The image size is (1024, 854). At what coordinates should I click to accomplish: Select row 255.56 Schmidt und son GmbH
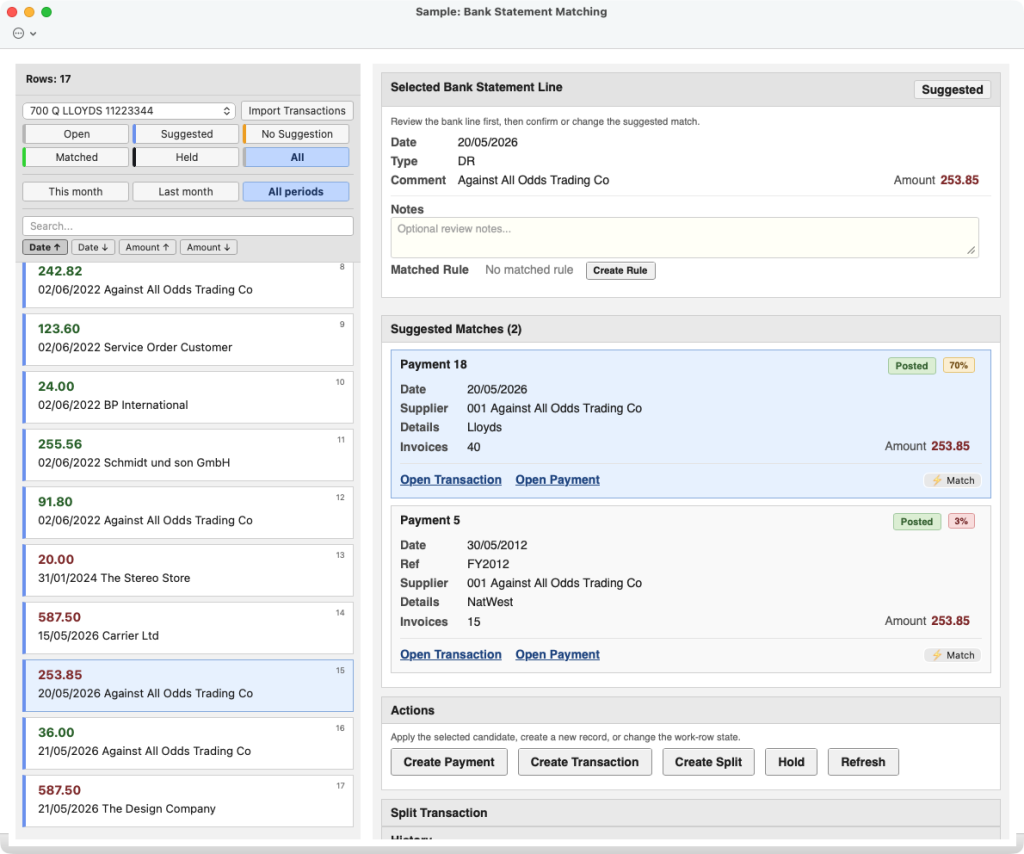[x=188, y=454]
